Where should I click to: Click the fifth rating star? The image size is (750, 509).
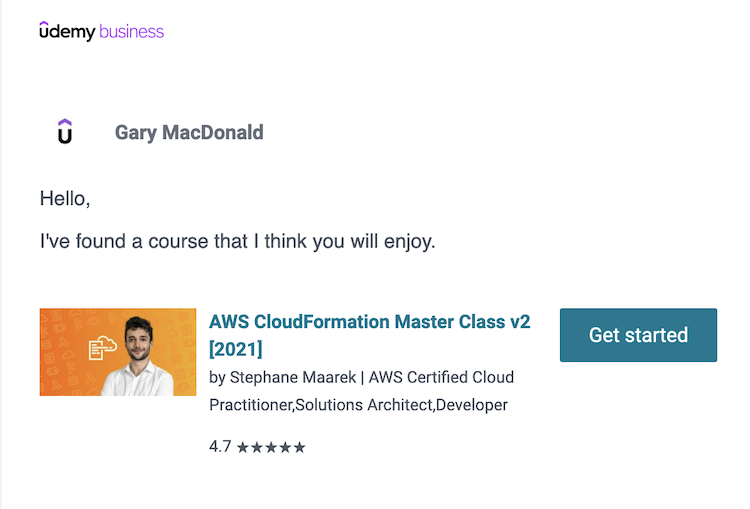[x=299, y=447]
